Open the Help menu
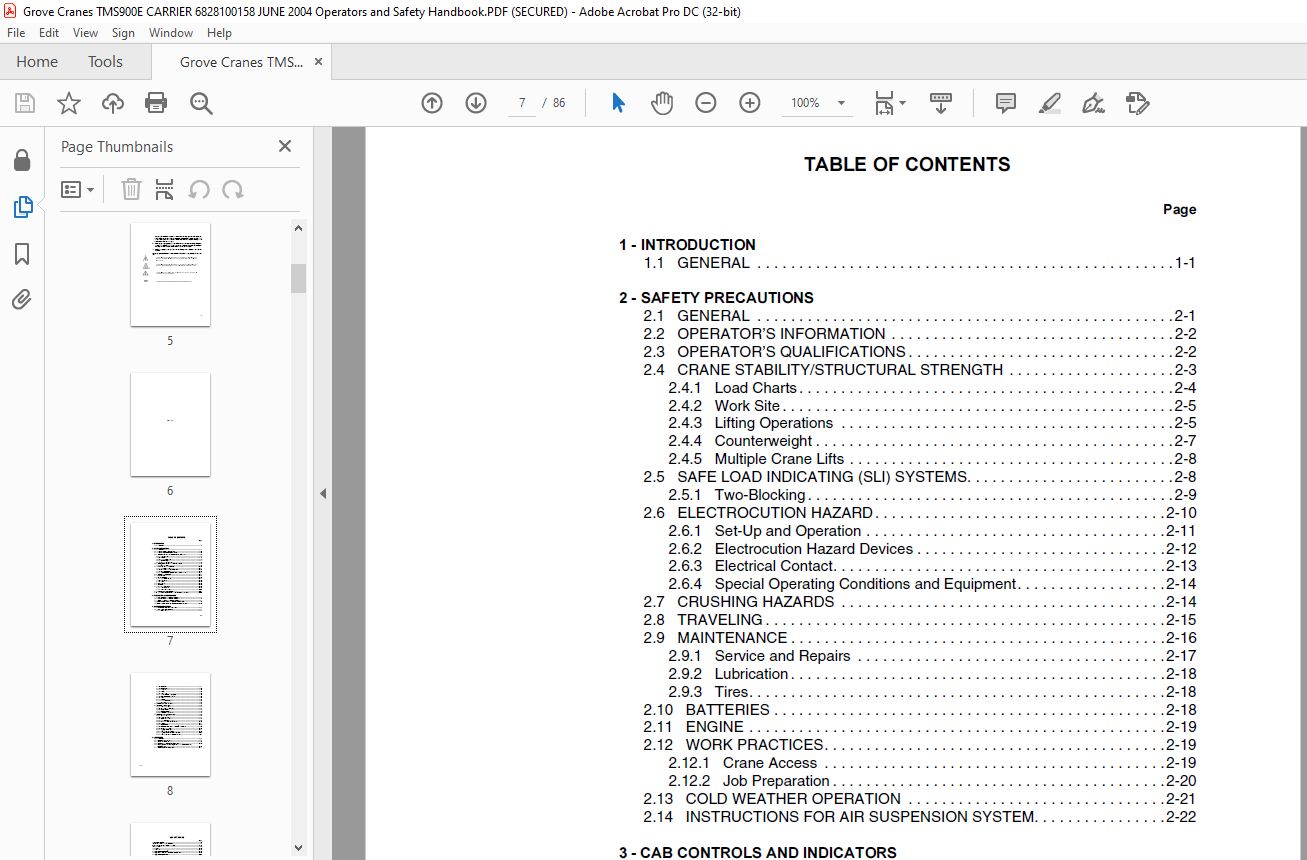Viewport: 1307px width, 860px height. [x=219, y=33]
